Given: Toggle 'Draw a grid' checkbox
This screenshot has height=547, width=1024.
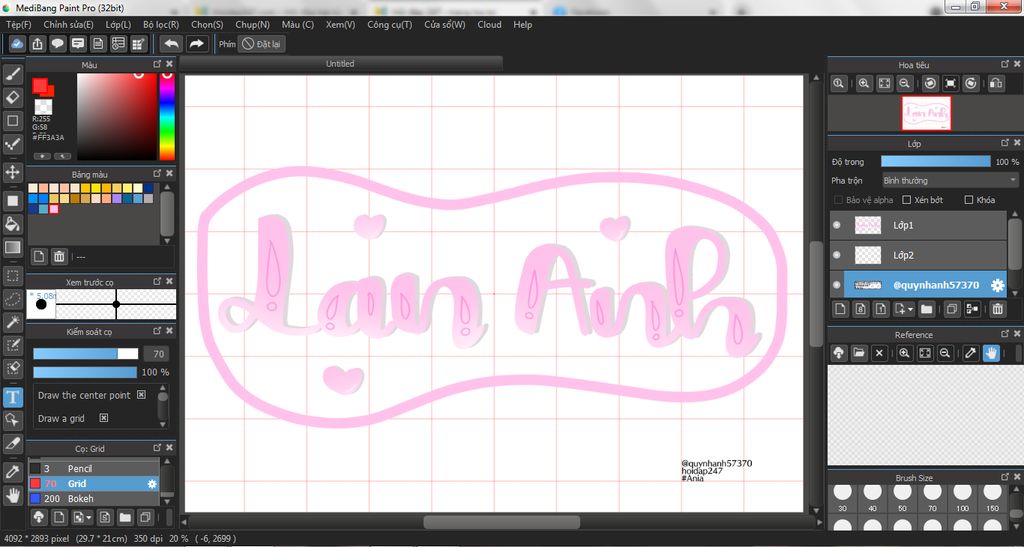Looking at the screenshot, I should point(103,418).
